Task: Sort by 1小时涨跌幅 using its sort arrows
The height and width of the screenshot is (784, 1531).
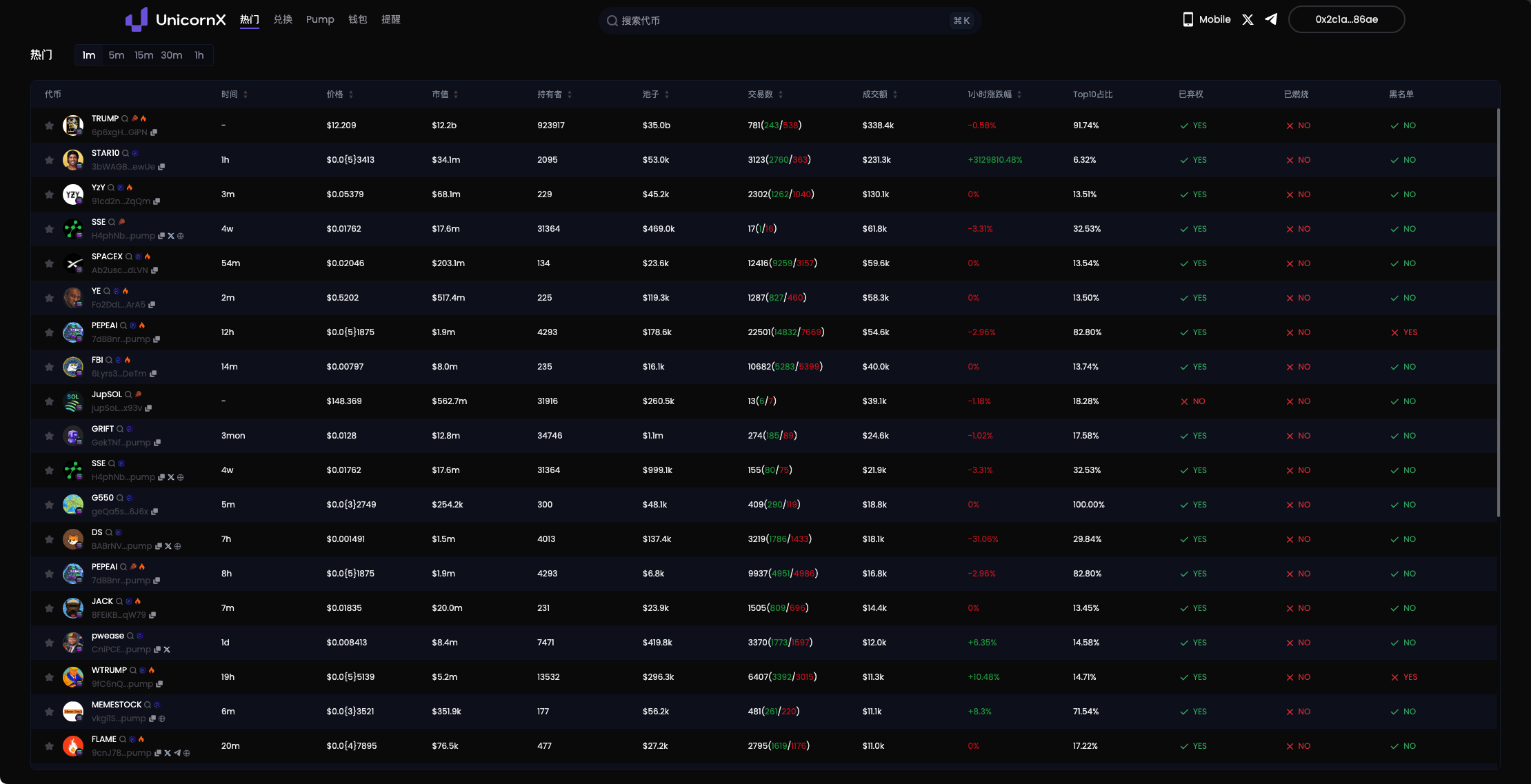Action: [x=1019, y=94]
